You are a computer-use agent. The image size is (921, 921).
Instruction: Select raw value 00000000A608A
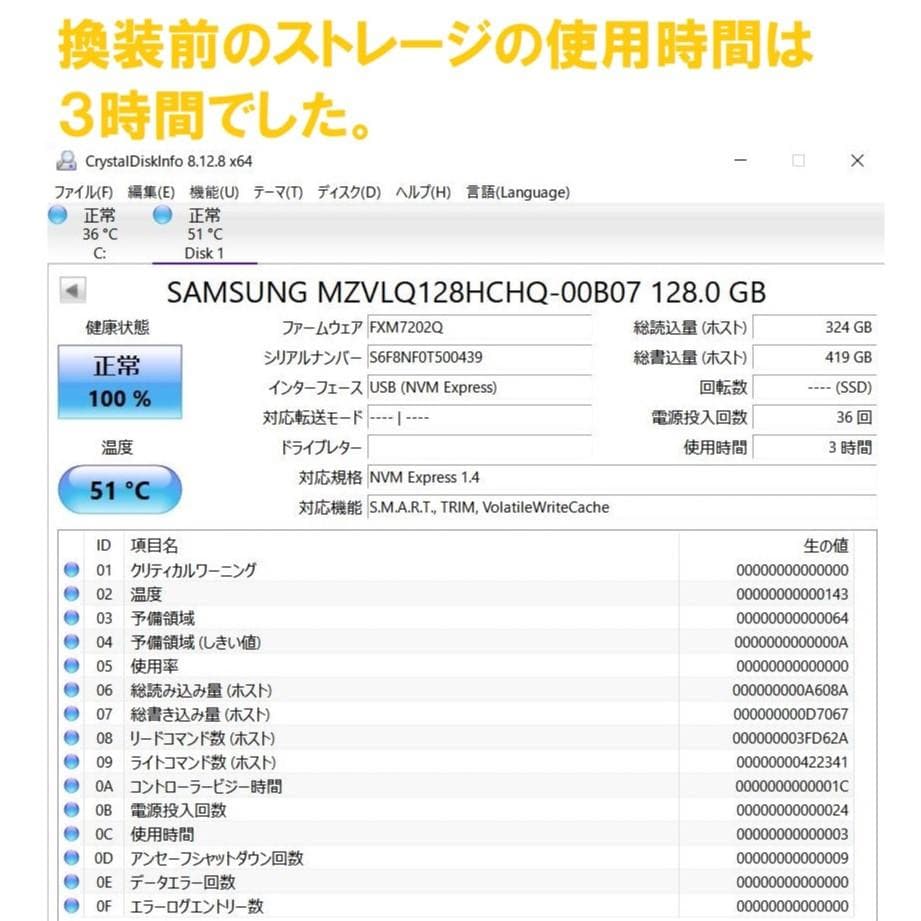coord(791,690)
